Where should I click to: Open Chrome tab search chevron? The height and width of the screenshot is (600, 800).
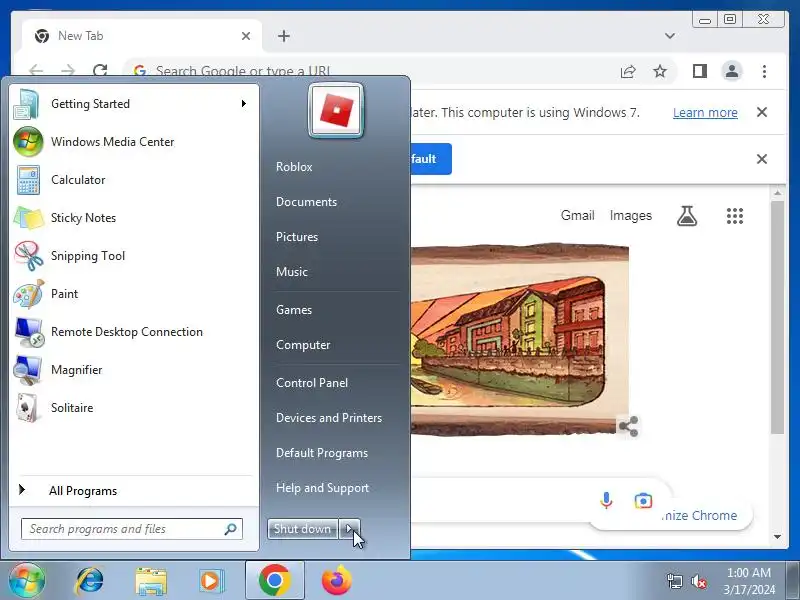coord(670,36)
